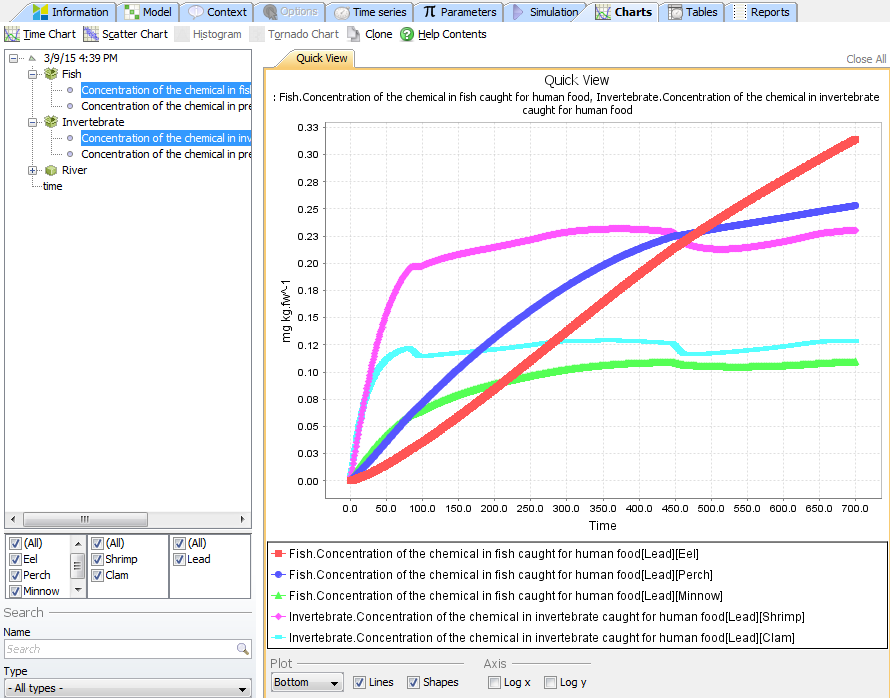Expand the River tree node
Screen dimensions: 890x698
33,170
